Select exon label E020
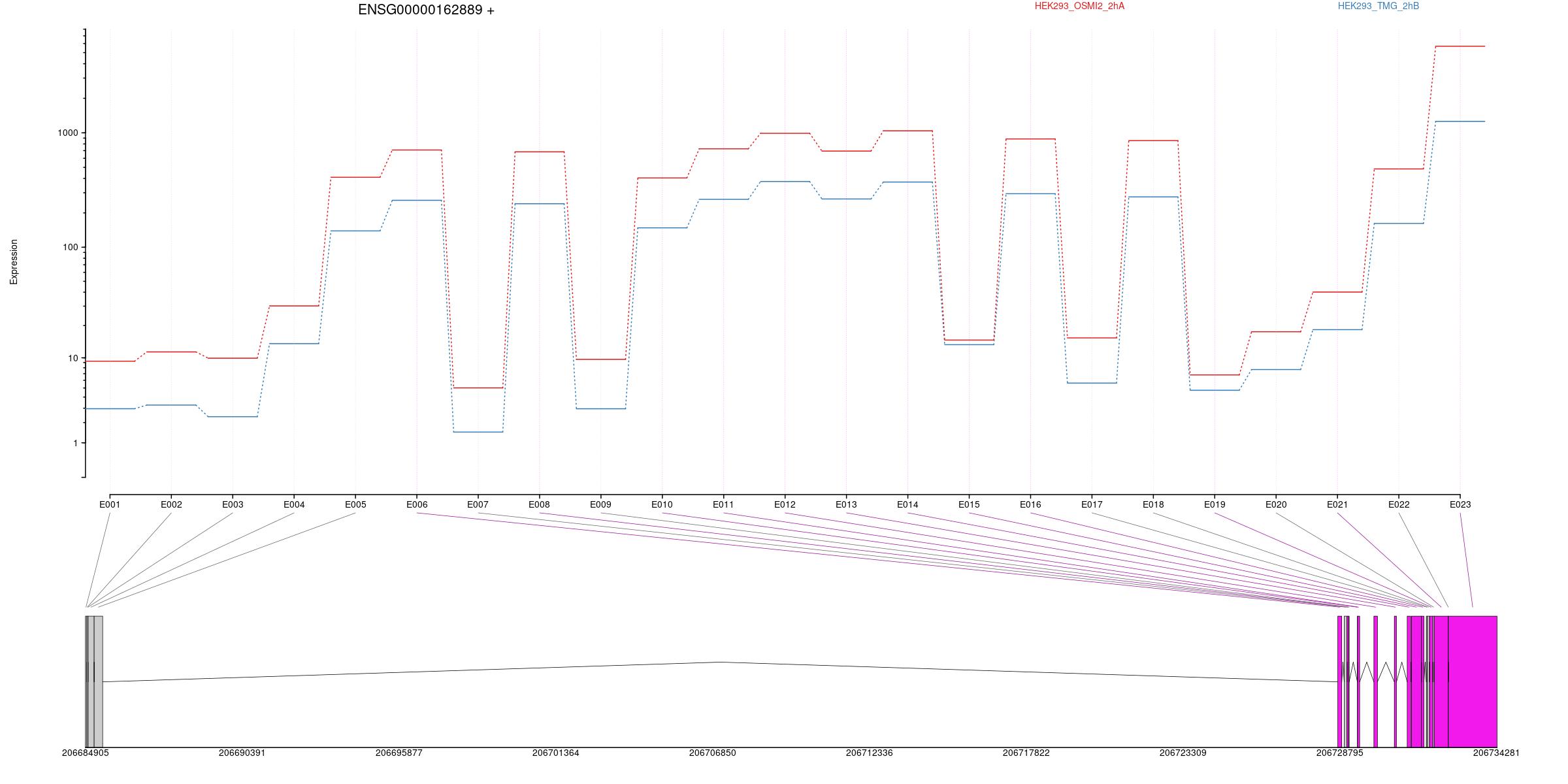 click(1276, 504)
